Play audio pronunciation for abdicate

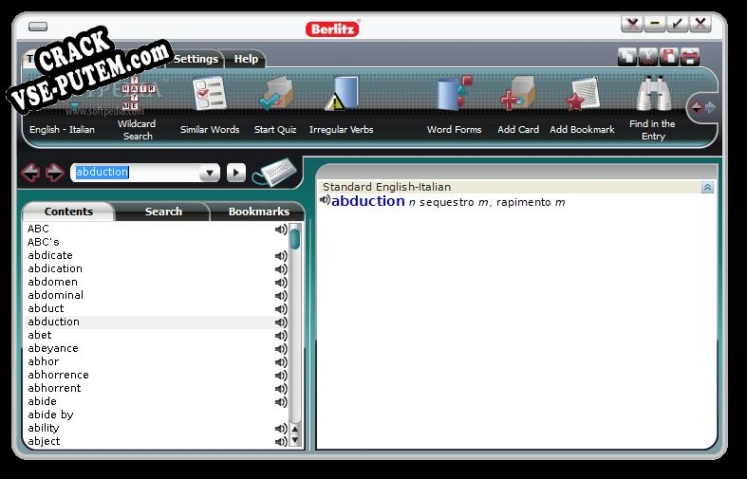281,256
